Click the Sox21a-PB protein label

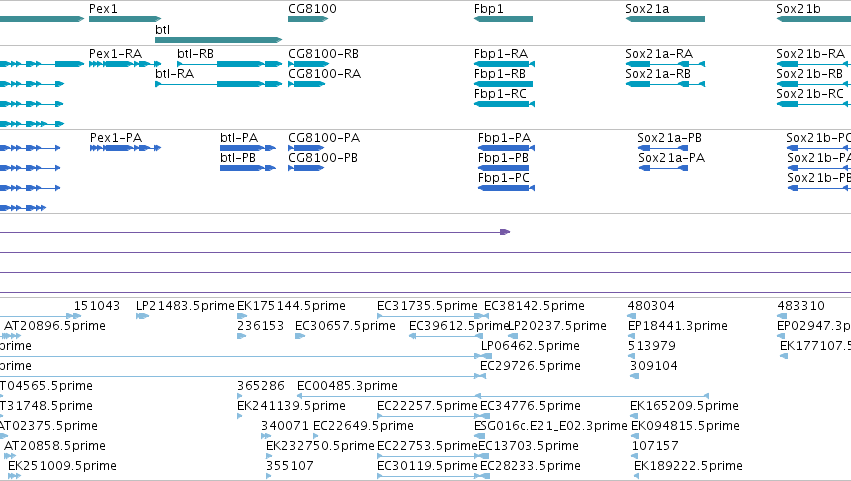669,138
